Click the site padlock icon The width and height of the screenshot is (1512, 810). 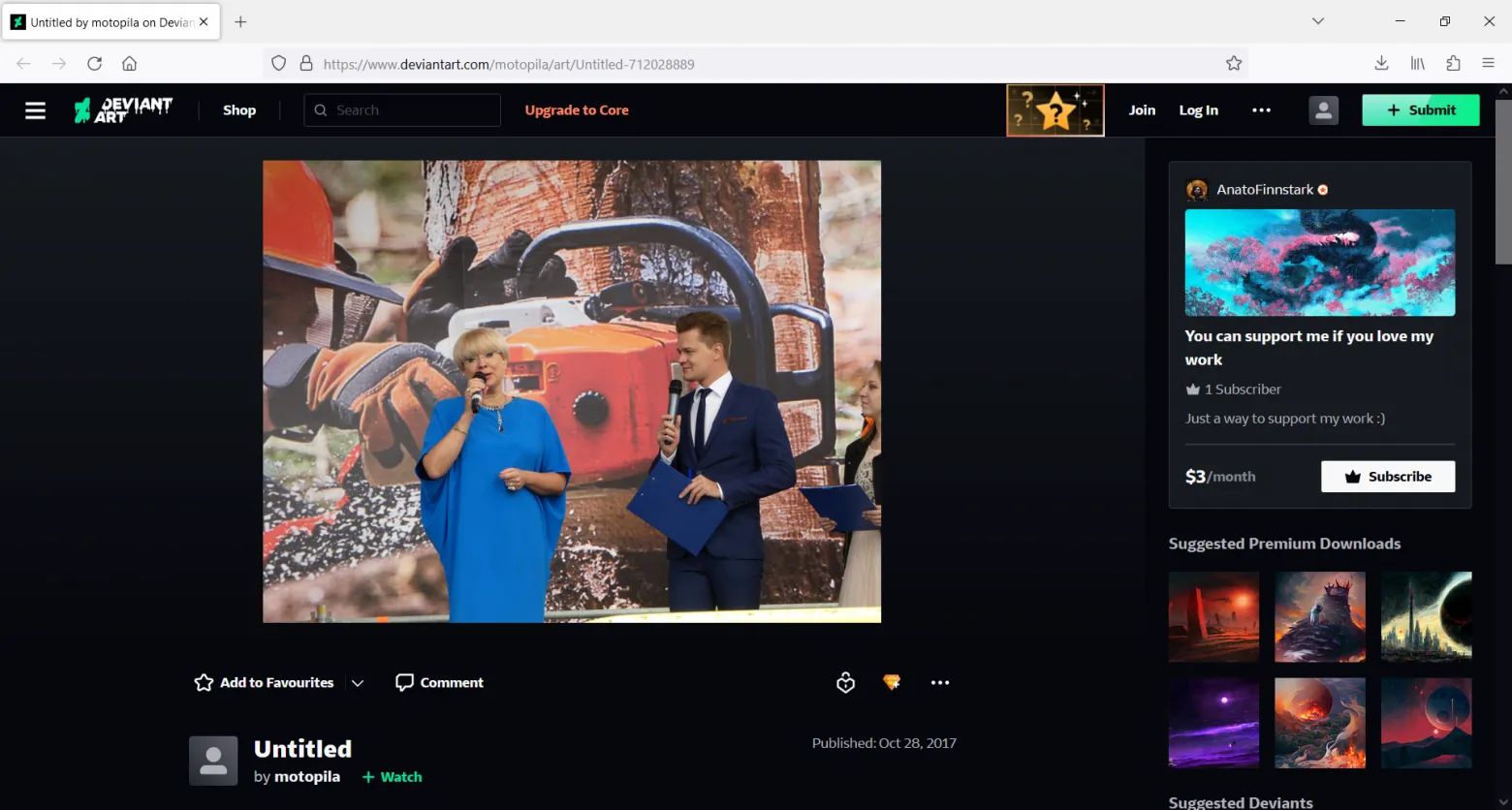pyautogui.click(x=306, y=64)
